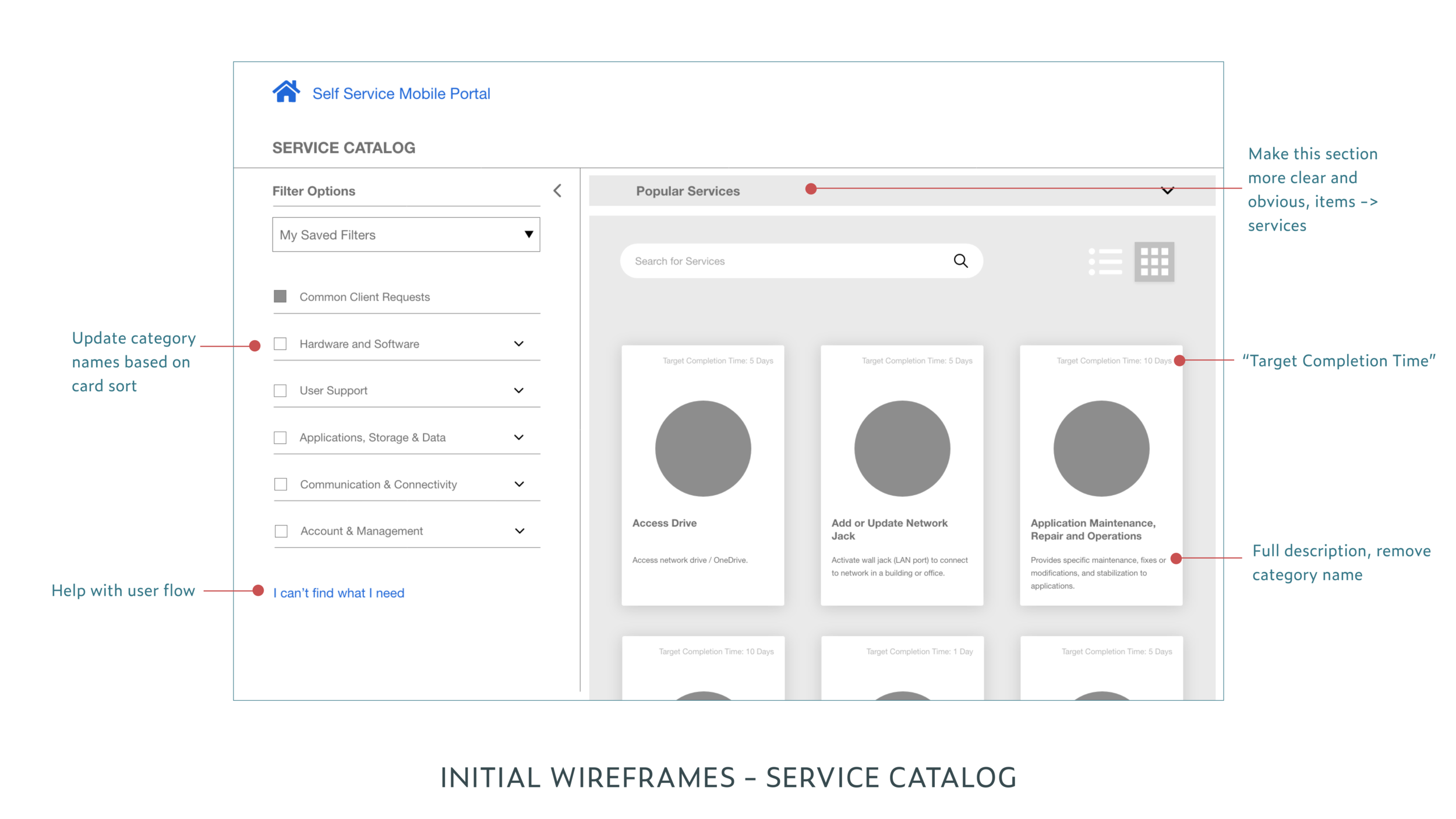
Task: Click the Access Drive circle image
Action: click(702, 448)
